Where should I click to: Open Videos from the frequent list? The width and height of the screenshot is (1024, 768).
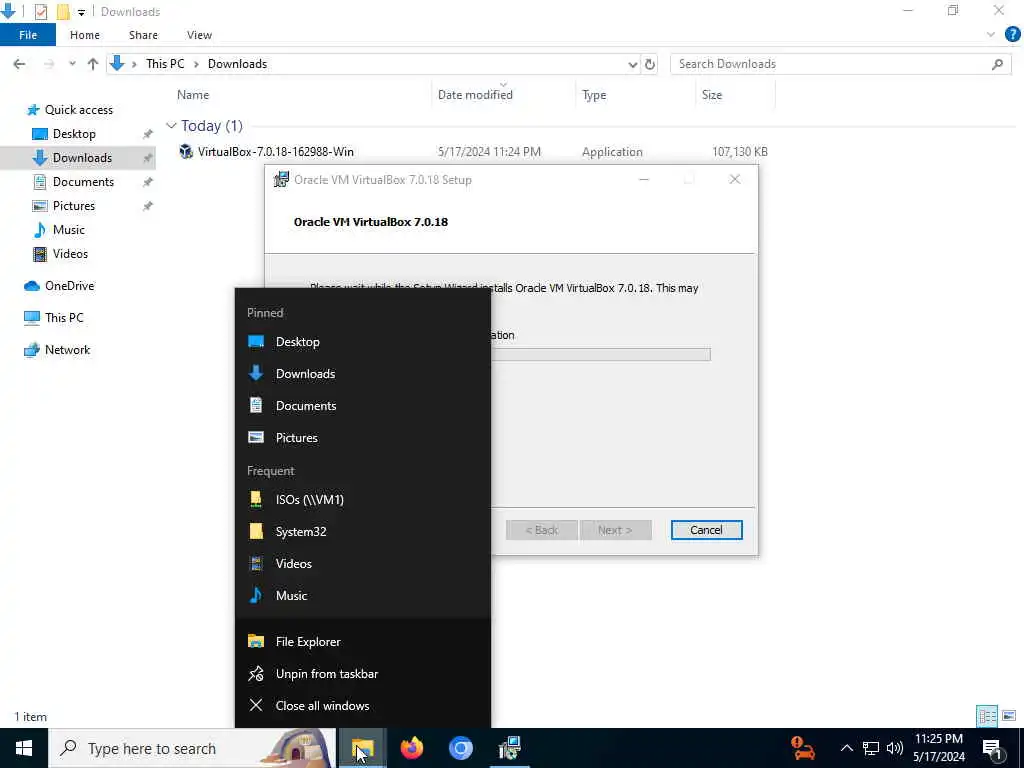[x=362, y=564]
